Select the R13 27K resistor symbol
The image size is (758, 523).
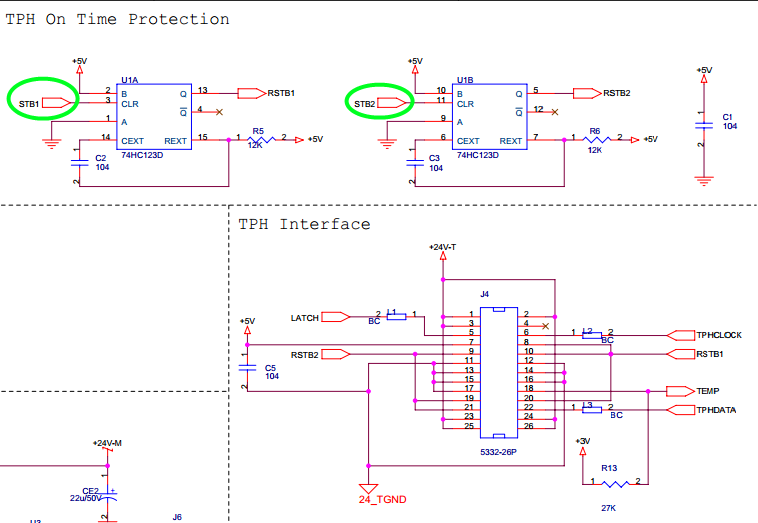coord(615,484)
